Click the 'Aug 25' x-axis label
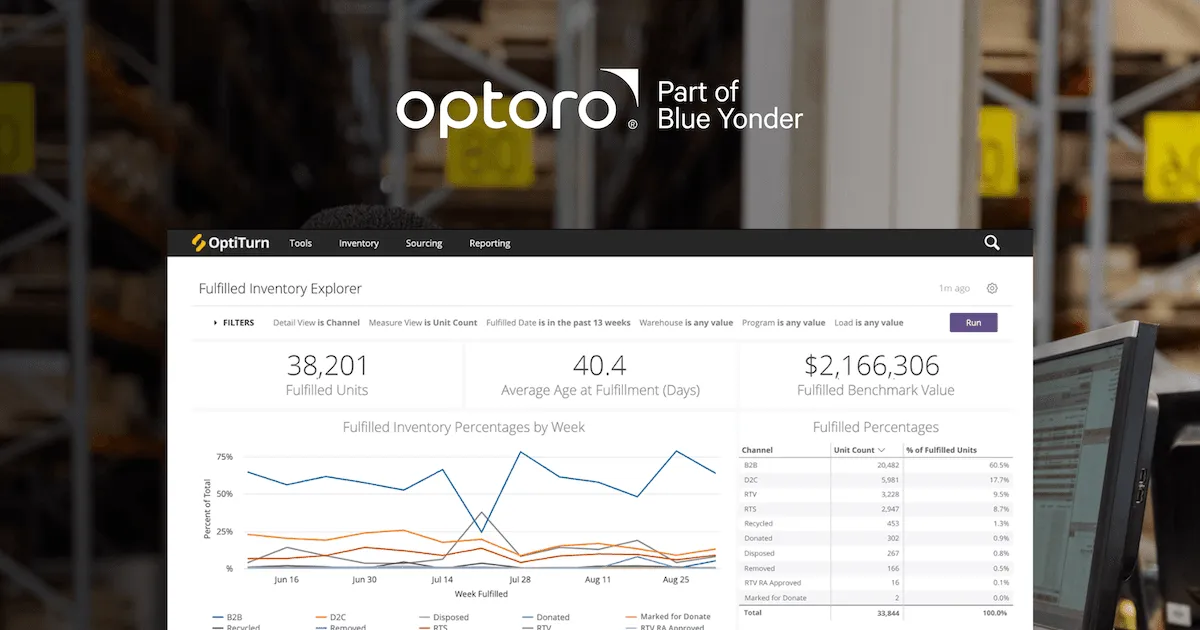Viewport: 1200px width, 630px height. pos(675,579)
